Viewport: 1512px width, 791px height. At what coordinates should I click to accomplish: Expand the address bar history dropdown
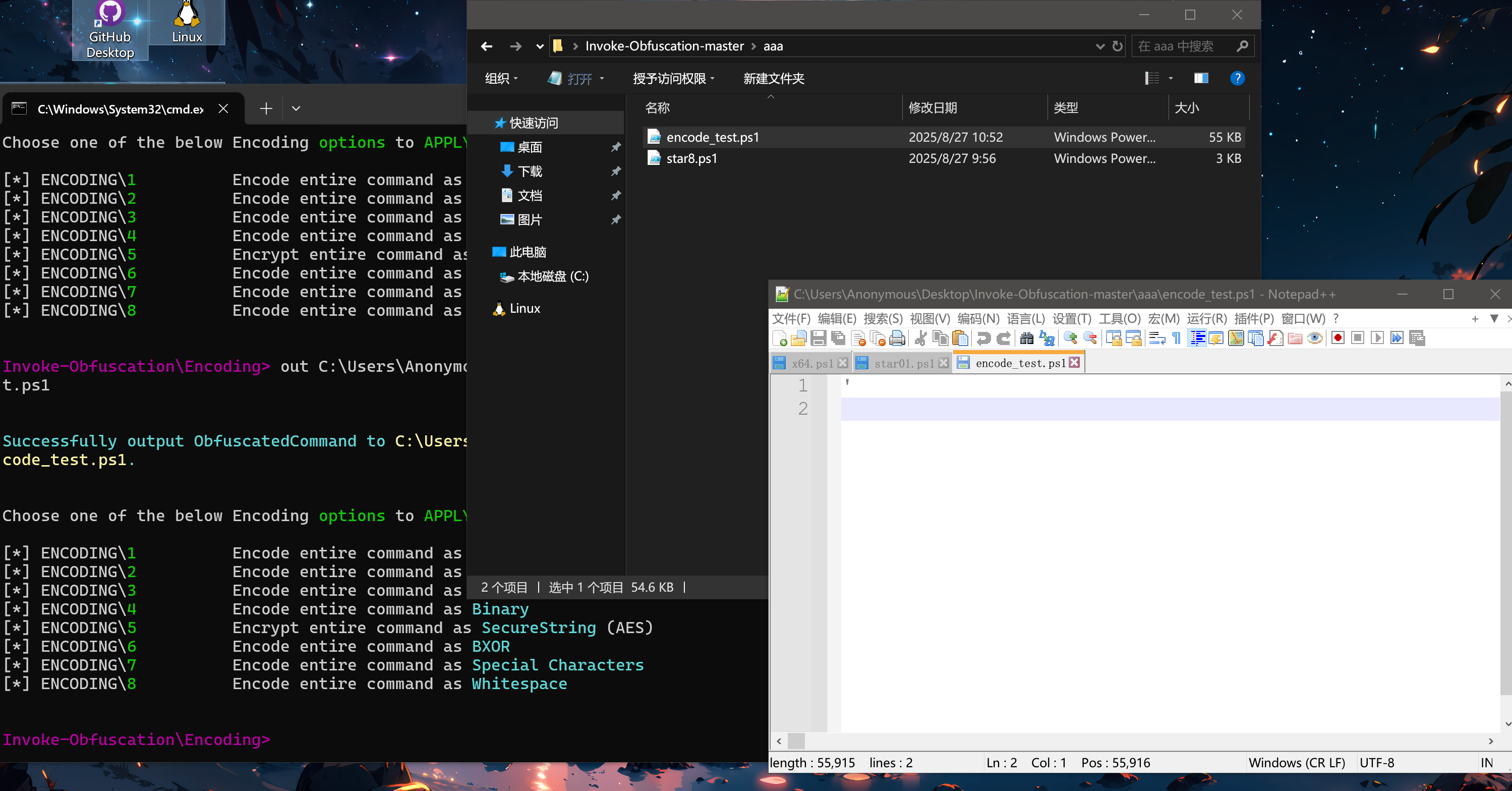(1099, 46)
